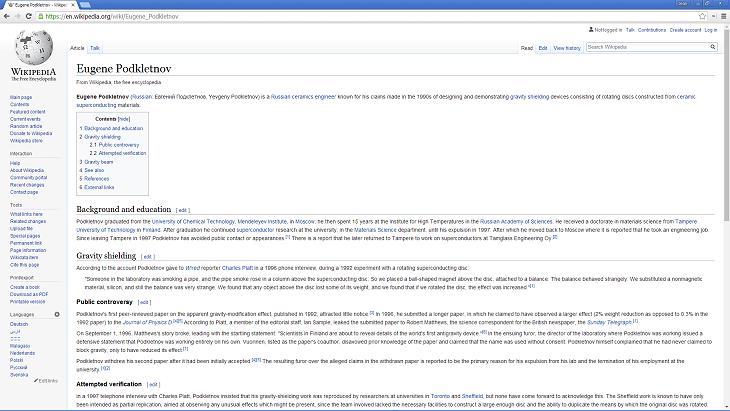This screenshot has width=730, height=411.
Task: Open Random article link
Action: tap(26, 126)
